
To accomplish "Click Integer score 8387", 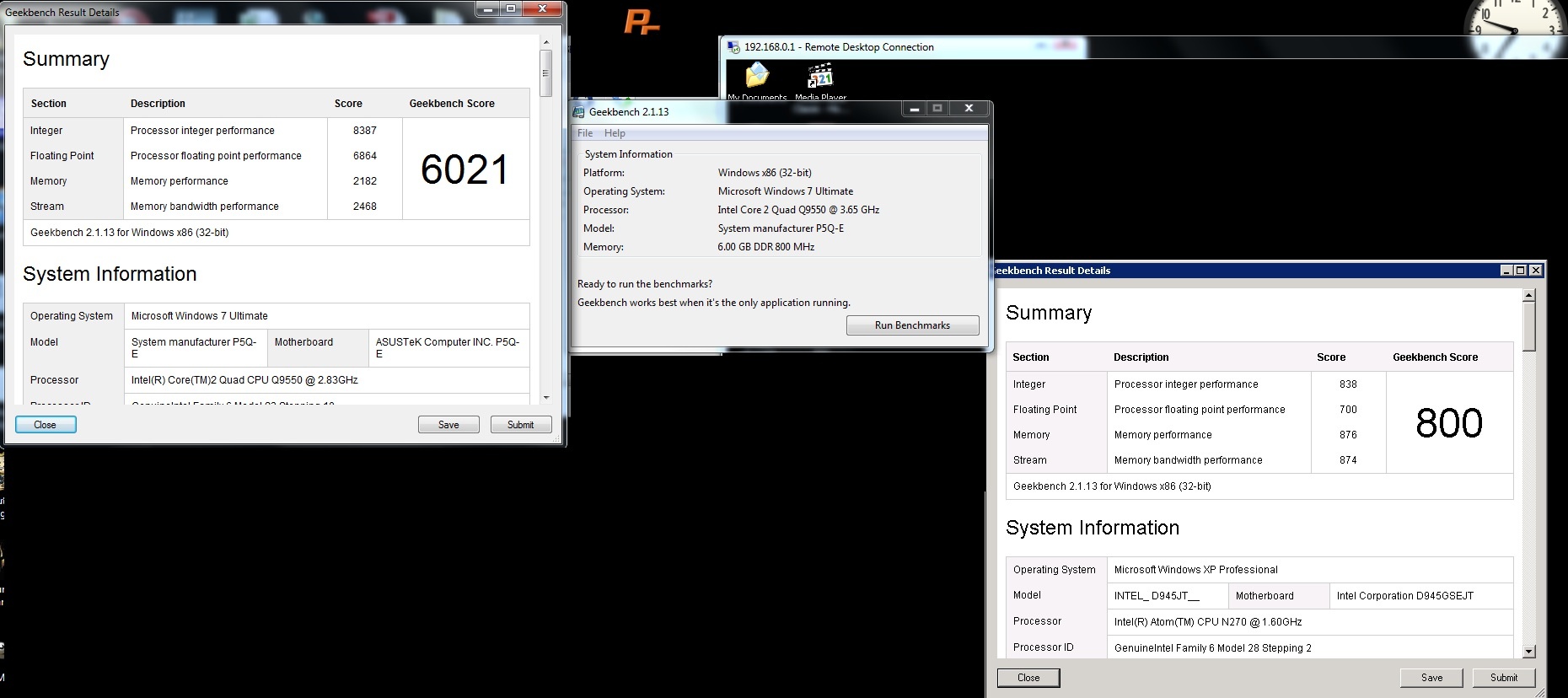I will click(365, 131).
